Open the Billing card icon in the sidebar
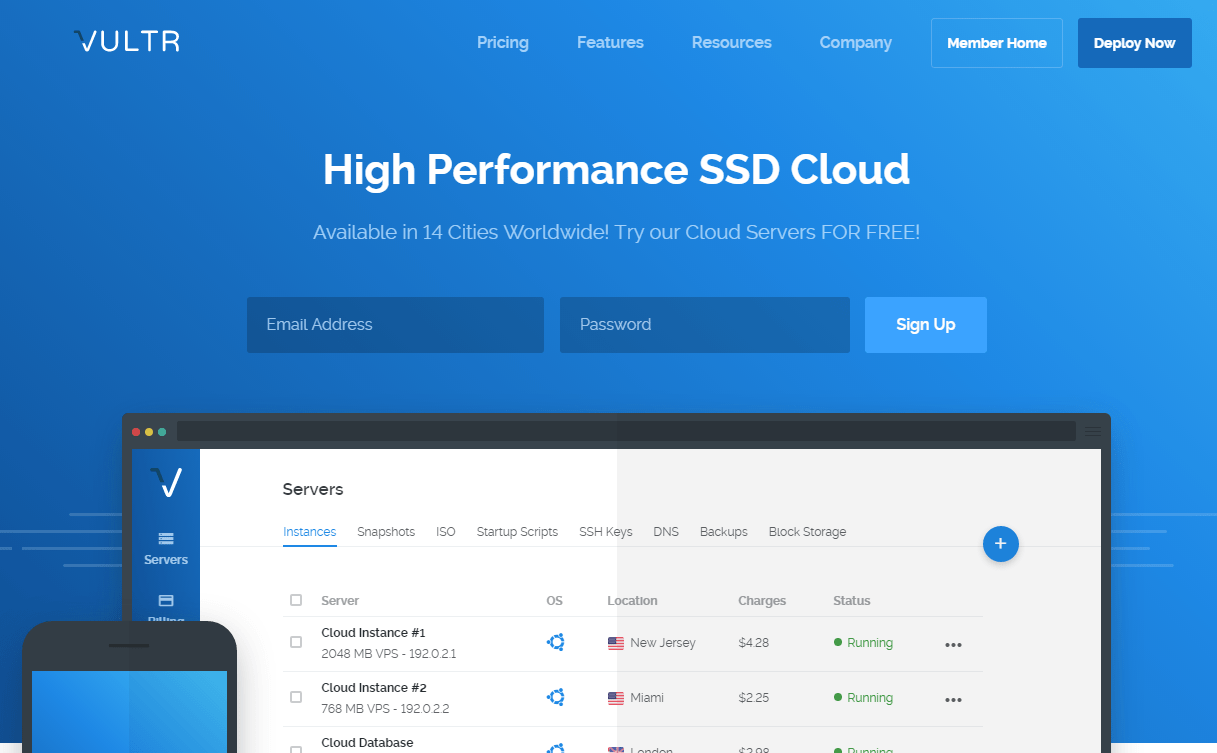The image size is (1217, 753). tap(166, 600)
